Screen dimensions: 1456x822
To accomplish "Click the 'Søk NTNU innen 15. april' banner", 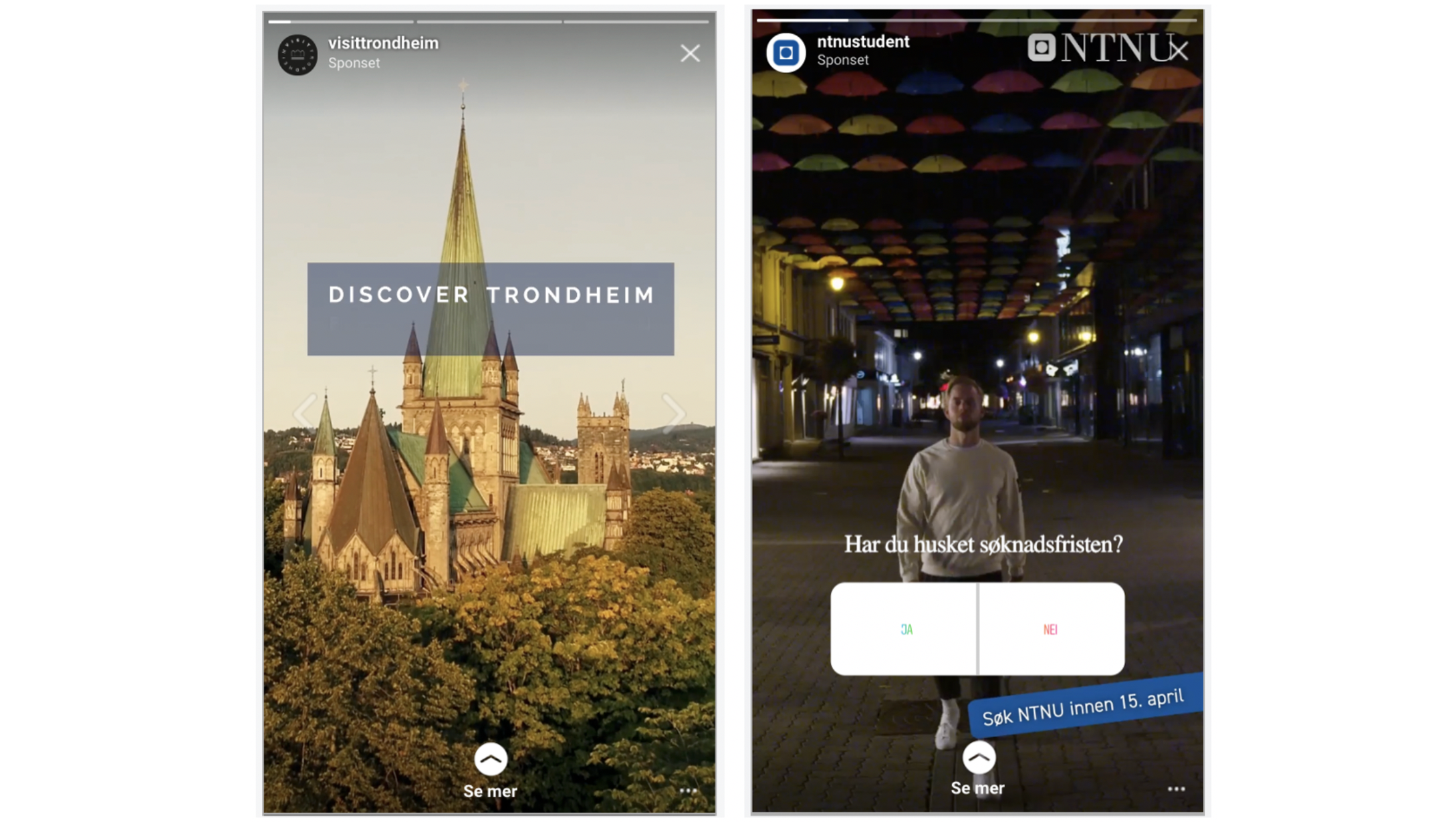I will [1086, 706].
